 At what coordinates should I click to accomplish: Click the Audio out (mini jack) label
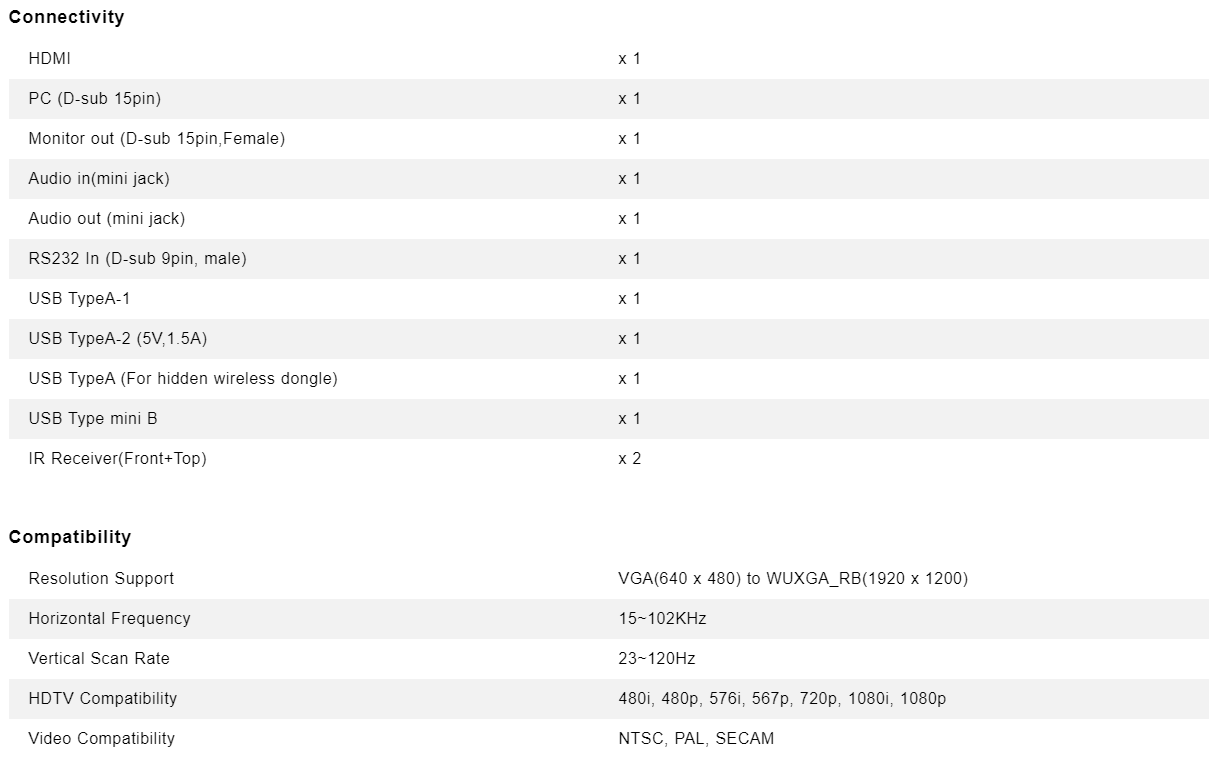pyautogui.click(x=107, y=219)
